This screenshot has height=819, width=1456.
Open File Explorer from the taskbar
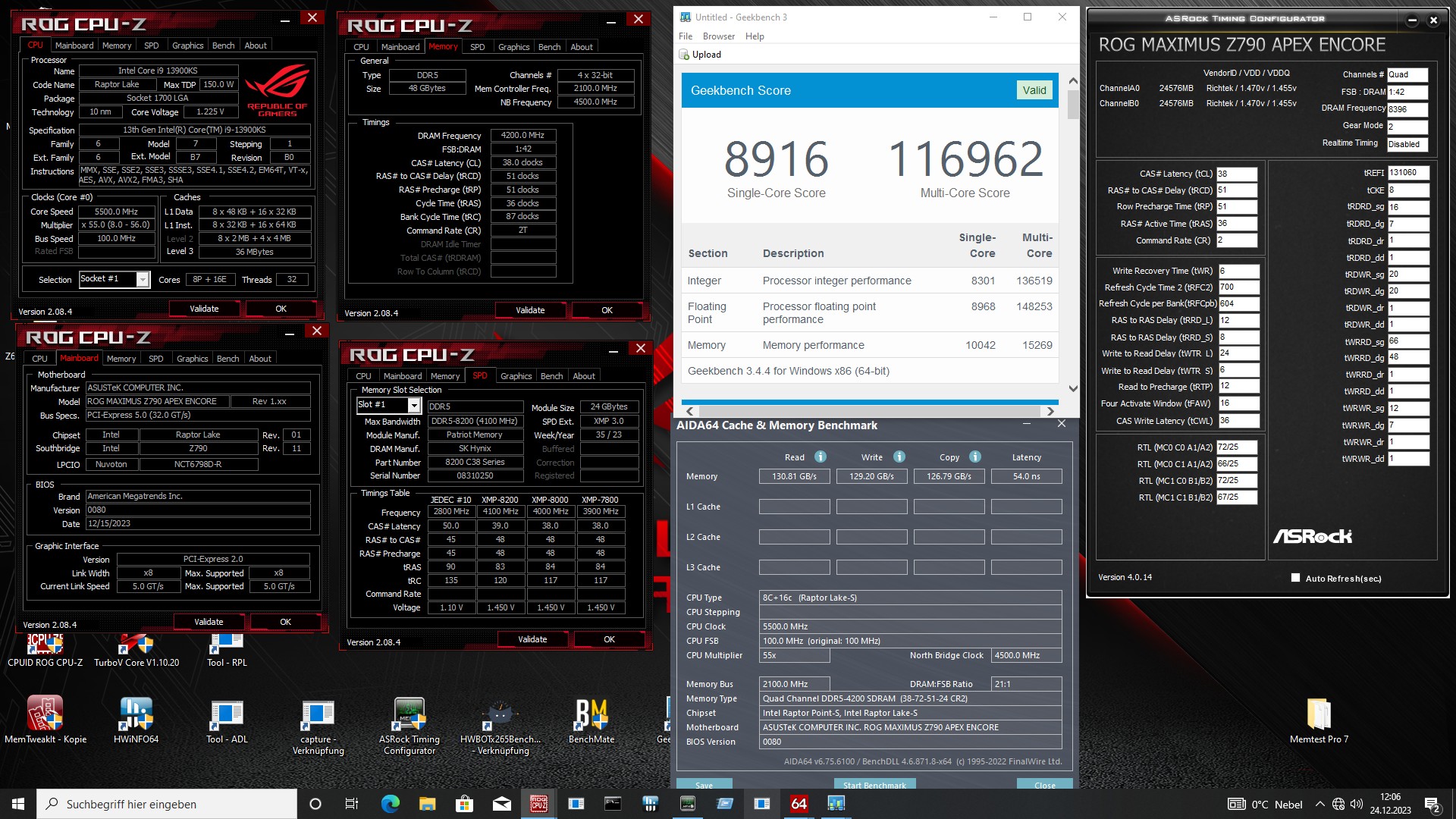428,804
